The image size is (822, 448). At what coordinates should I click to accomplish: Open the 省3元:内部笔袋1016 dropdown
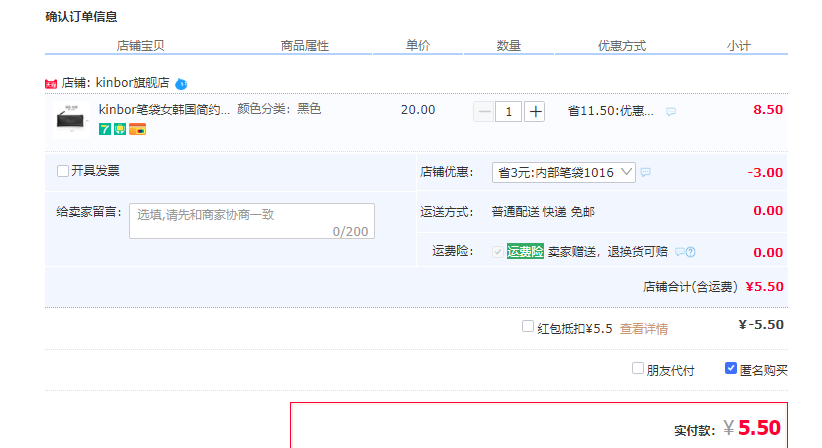pos(564,172)
